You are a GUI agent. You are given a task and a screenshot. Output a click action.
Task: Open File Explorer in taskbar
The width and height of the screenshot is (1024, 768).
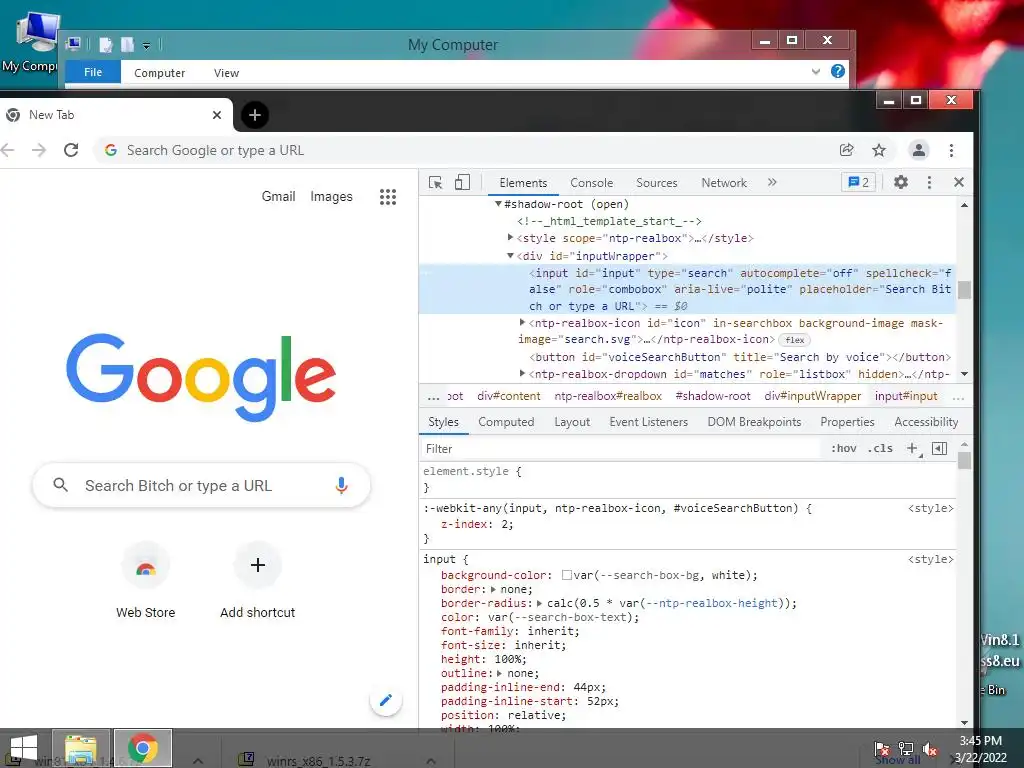pos(81,748)
